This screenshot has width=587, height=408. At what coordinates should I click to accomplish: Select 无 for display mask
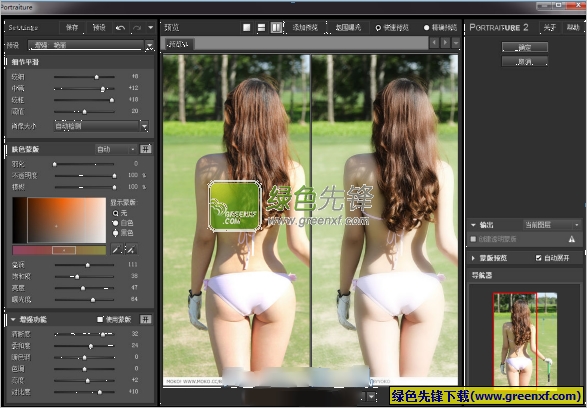(115, 213)
